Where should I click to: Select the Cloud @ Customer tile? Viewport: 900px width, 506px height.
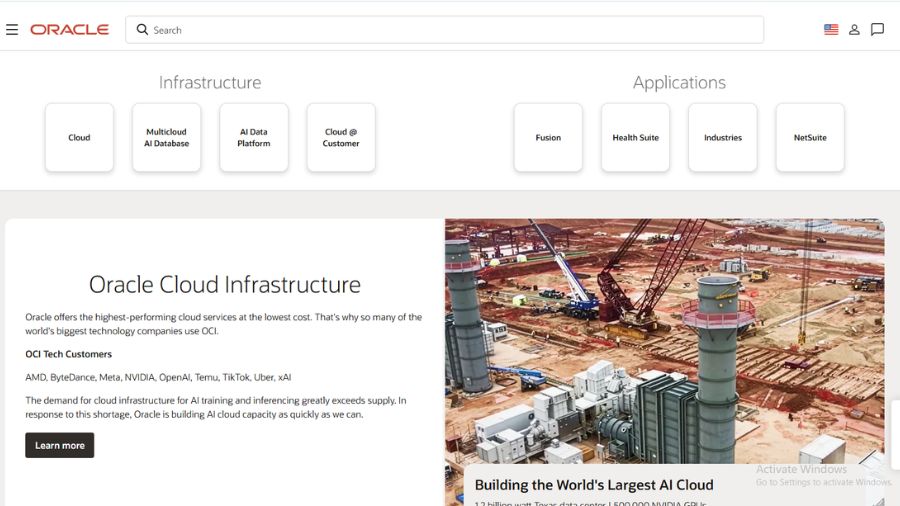(341, 138)
